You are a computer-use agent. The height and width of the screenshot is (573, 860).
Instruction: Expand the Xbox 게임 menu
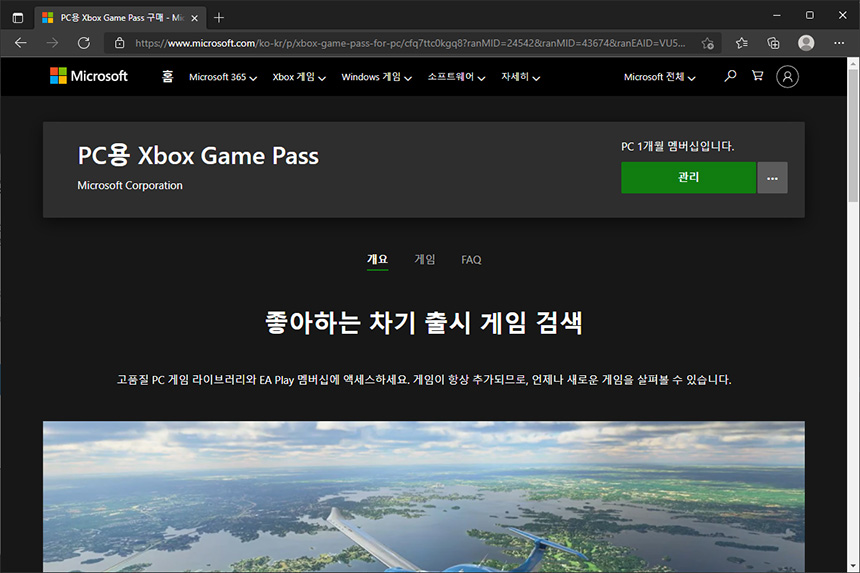tap(299, 77)
